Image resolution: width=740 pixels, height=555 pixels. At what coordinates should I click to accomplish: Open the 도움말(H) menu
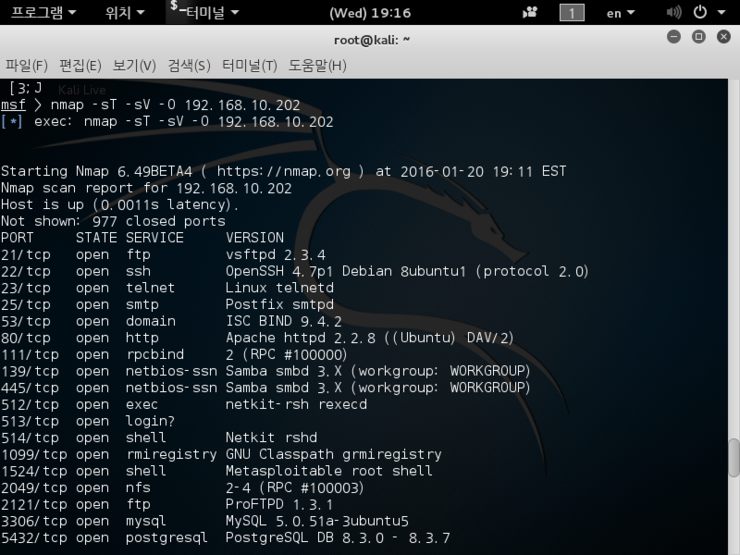tap(318, 65)
